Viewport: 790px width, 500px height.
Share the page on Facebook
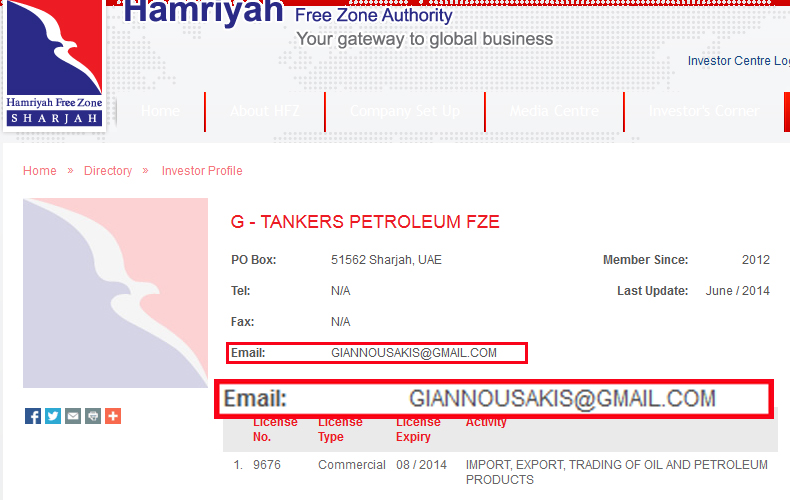(33, 416)
